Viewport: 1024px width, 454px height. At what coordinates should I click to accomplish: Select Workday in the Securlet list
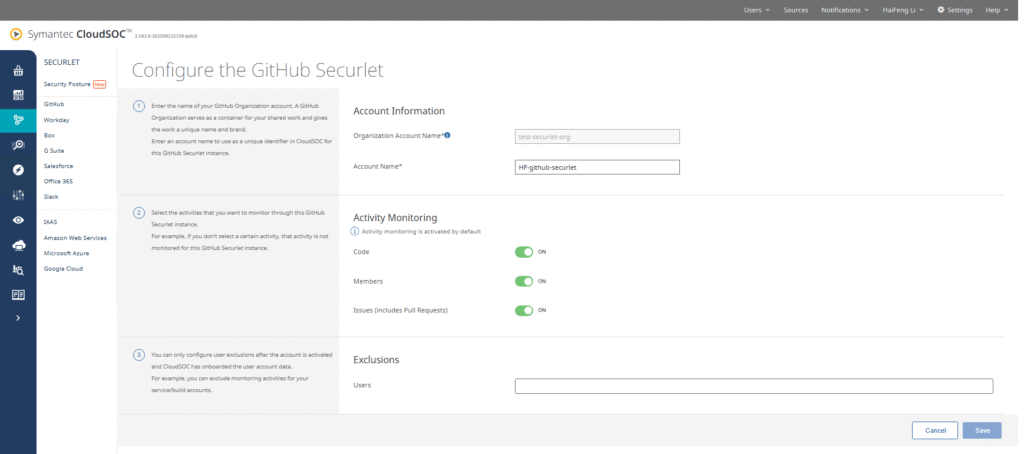tap(57, 119)
